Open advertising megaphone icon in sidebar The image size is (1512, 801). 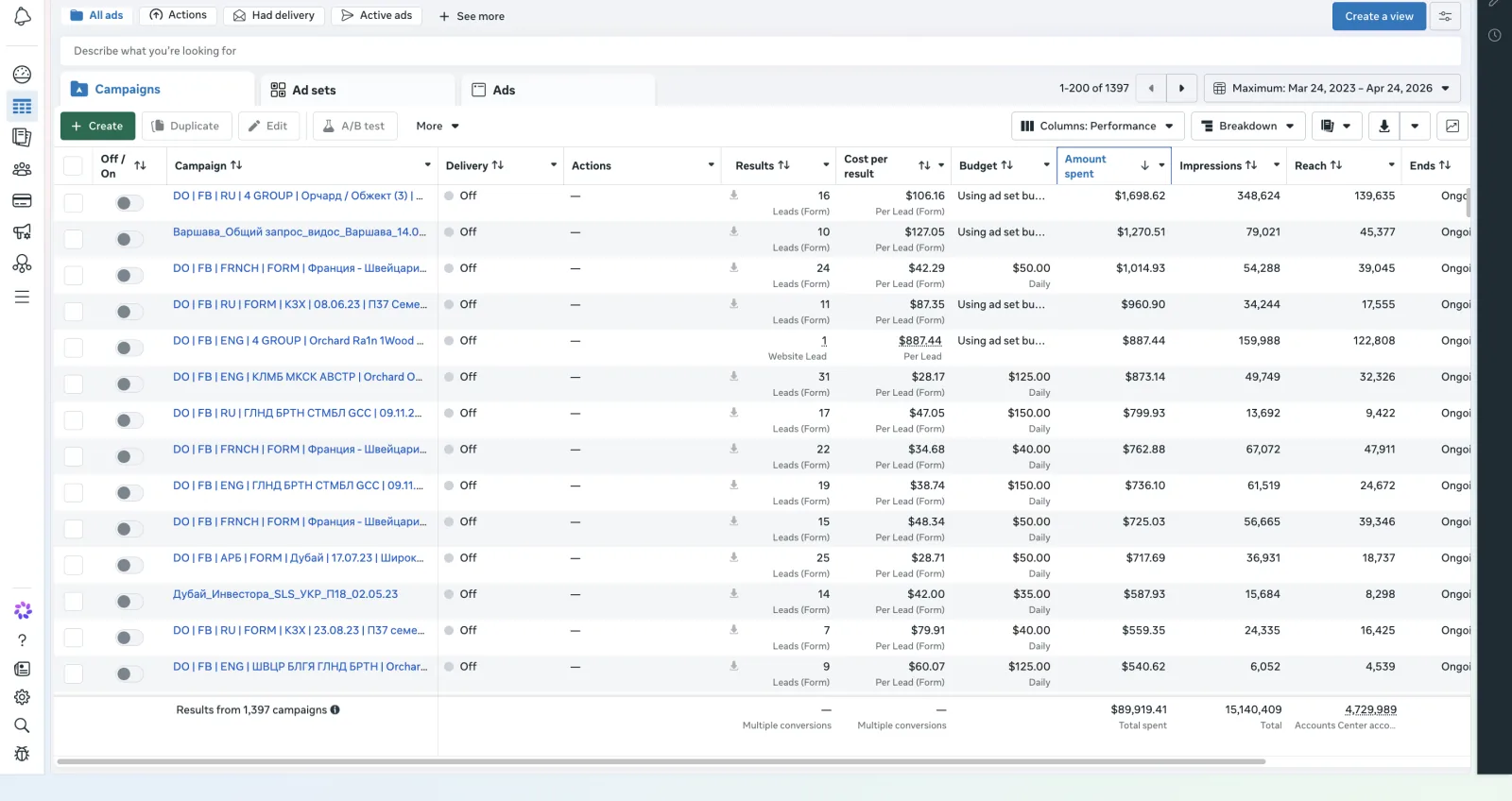pyautogui.click(x=22, y=231)
